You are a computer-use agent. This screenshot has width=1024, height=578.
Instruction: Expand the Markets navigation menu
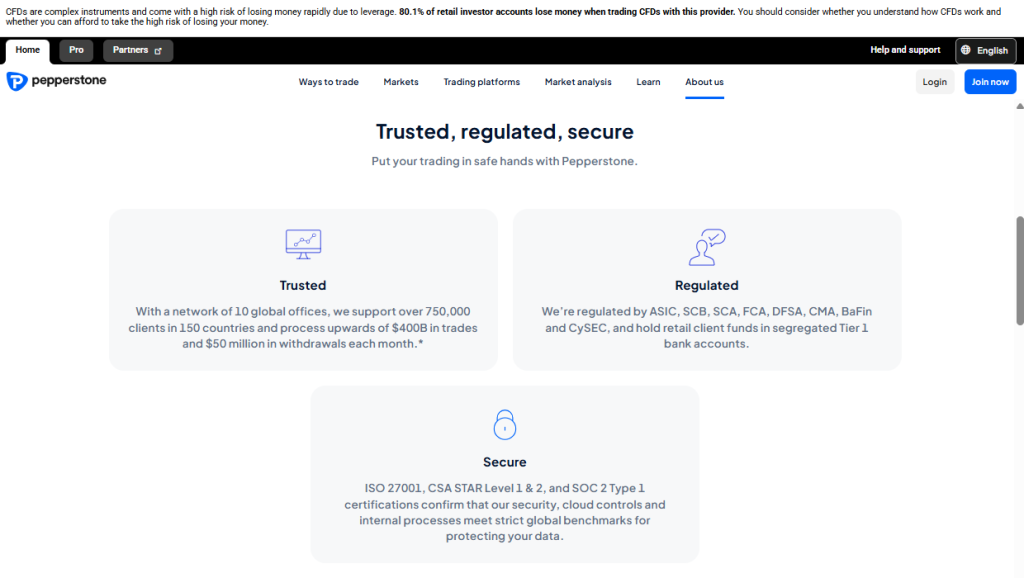[401, 82]
